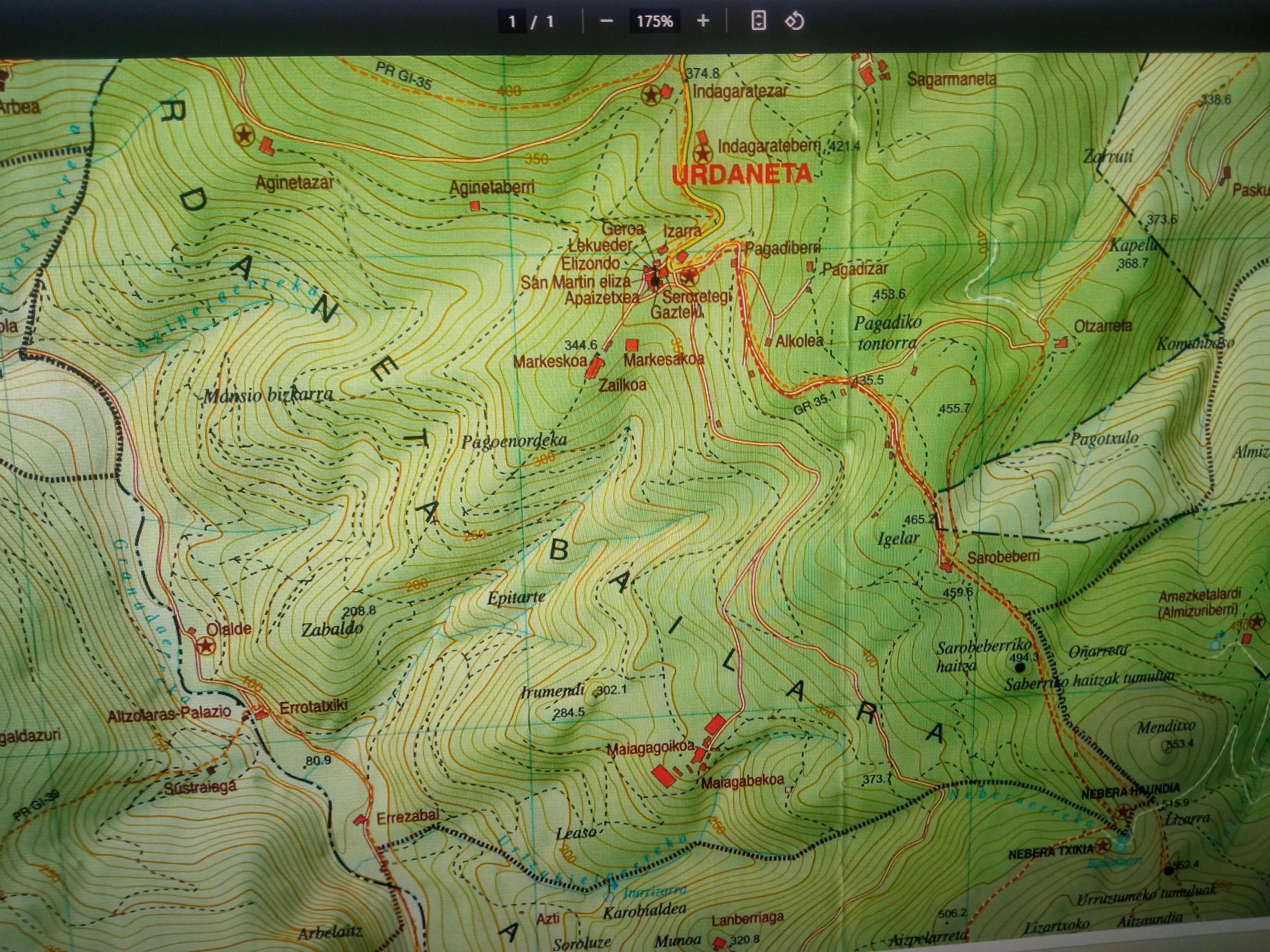1270x952 pixels.
Task: Click the Leaso label
Action: [x=575, y=833]
